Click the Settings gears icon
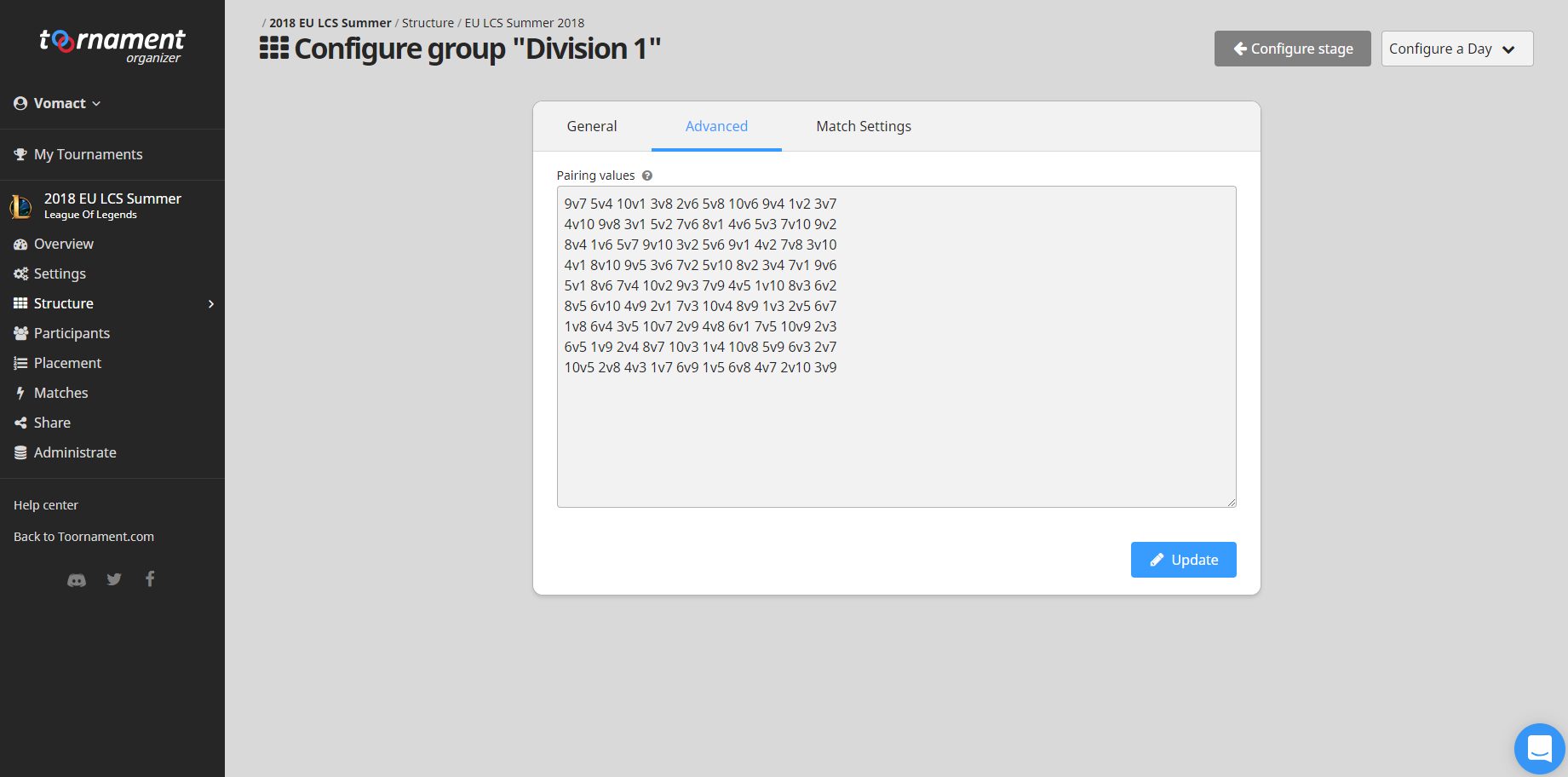1568x777 pixels. (x=20, y=273)
